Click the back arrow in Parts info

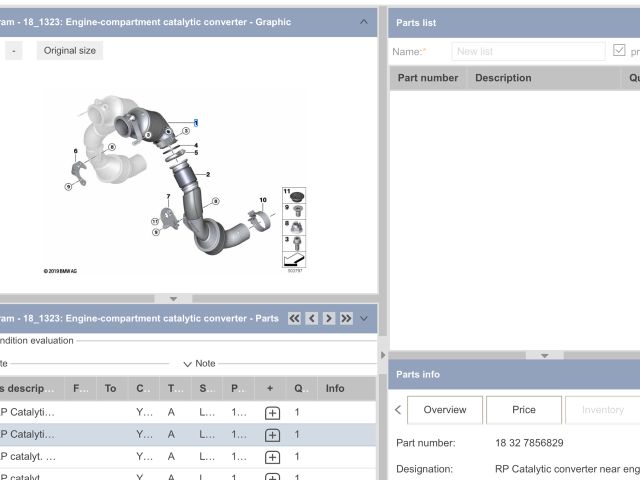pyautogui.click(x=398, y=410)
